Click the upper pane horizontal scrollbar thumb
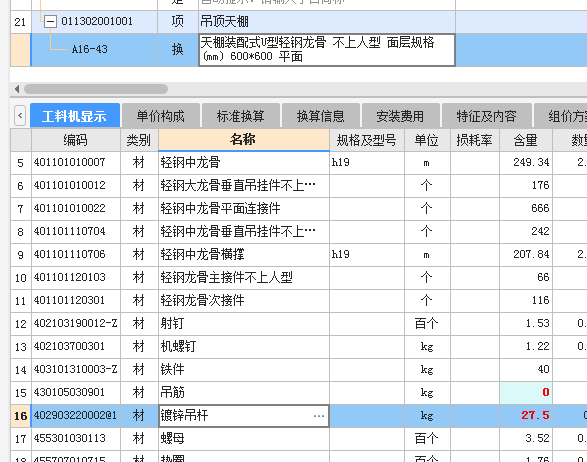Image resolution: width=587 pixels, height=462 pixels. pos(96,89)
